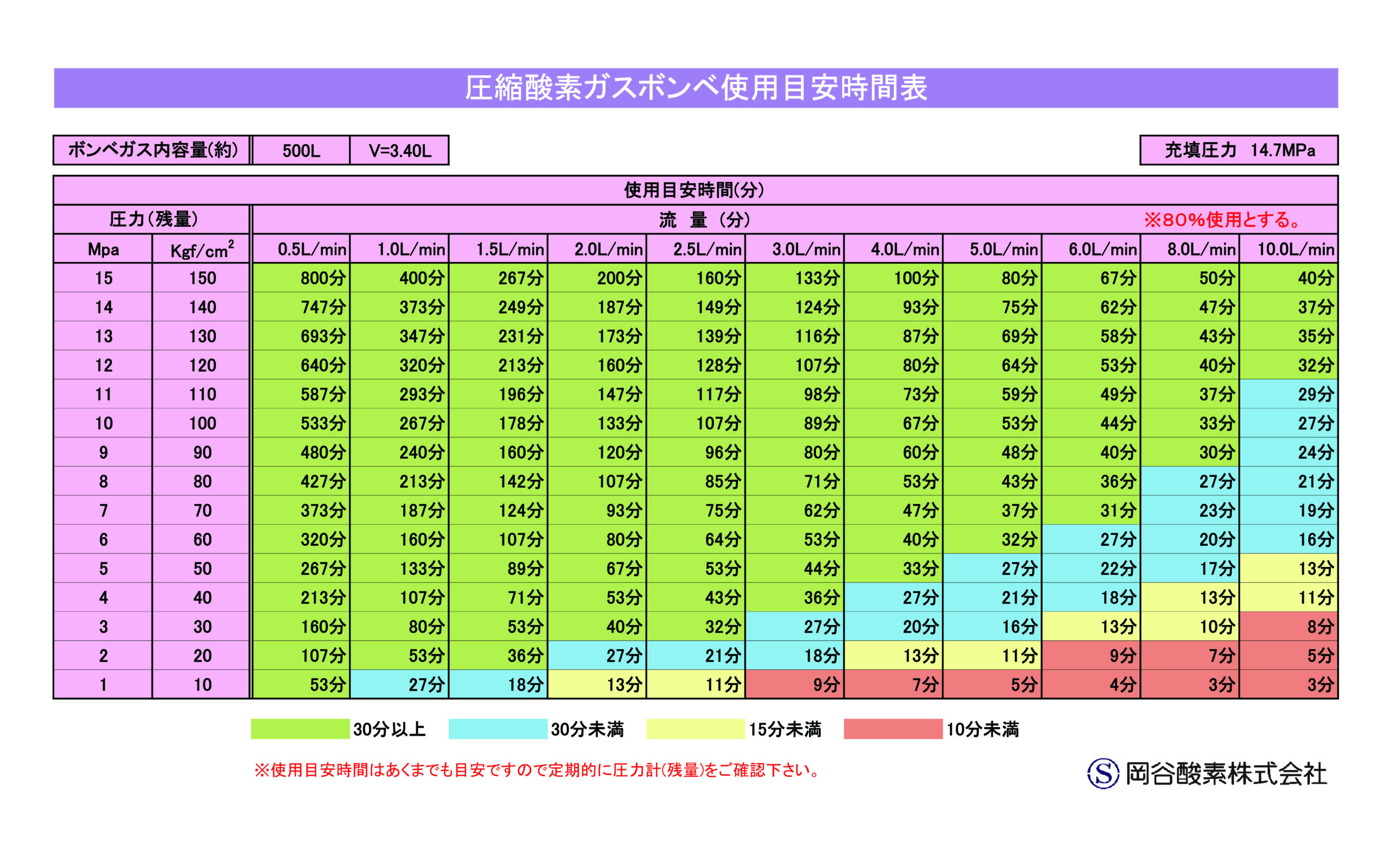Click the cyan 30分未満 legend swatch
Screen dimensions: 1389x868
click(497, 729)
